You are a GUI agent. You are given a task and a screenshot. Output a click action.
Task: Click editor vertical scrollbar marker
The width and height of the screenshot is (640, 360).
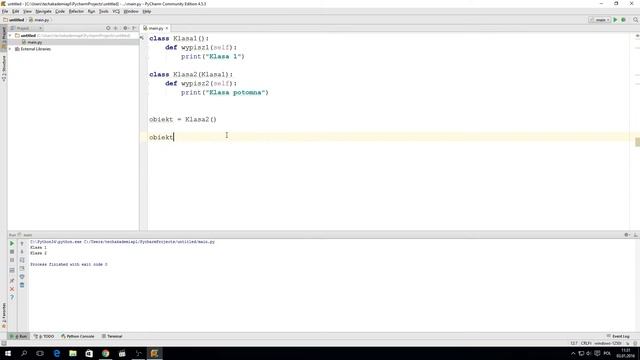(637, 142)
